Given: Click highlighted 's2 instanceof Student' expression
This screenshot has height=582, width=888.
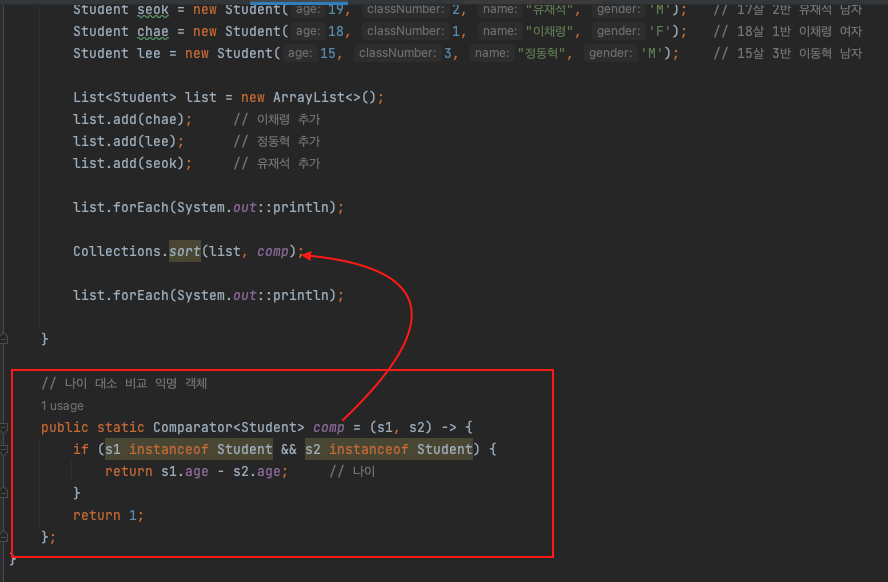Looking at the screenshot, I should 388,450.
